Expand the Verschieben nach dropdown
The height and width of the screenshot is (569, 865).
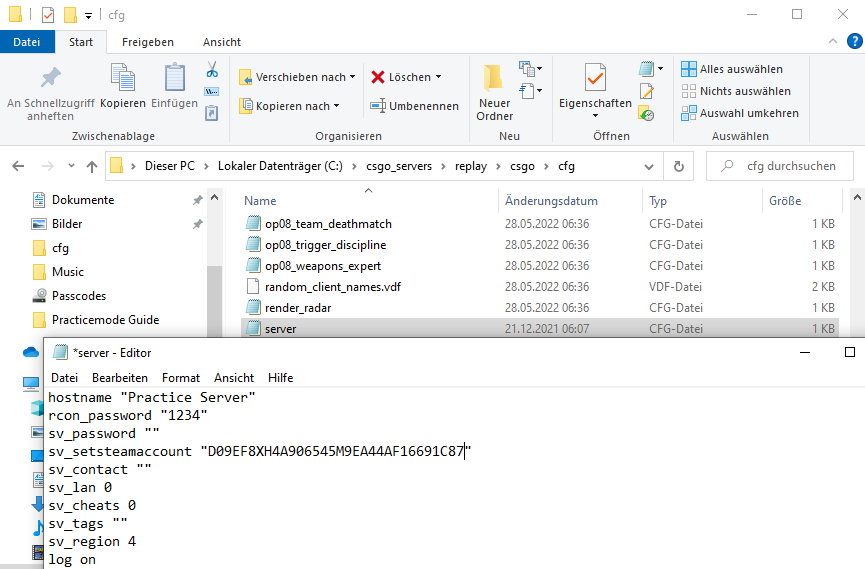(x=353, y=77)
